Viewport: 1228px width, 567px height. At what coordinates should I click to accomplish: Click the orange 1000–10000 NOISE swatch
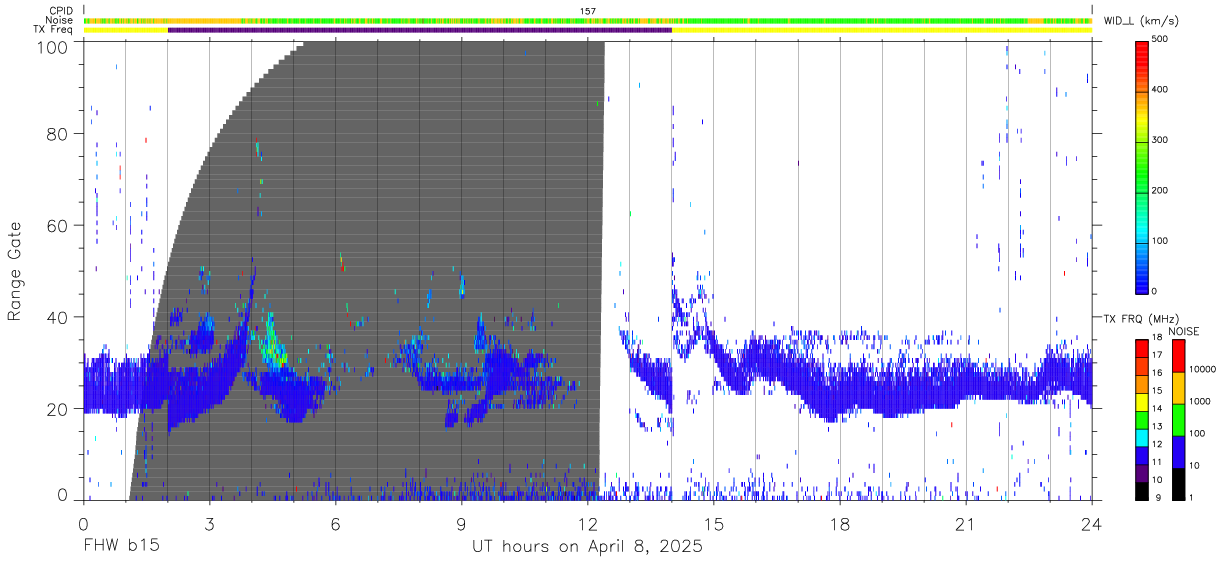pyautogui.click(x=1177, y=387)
